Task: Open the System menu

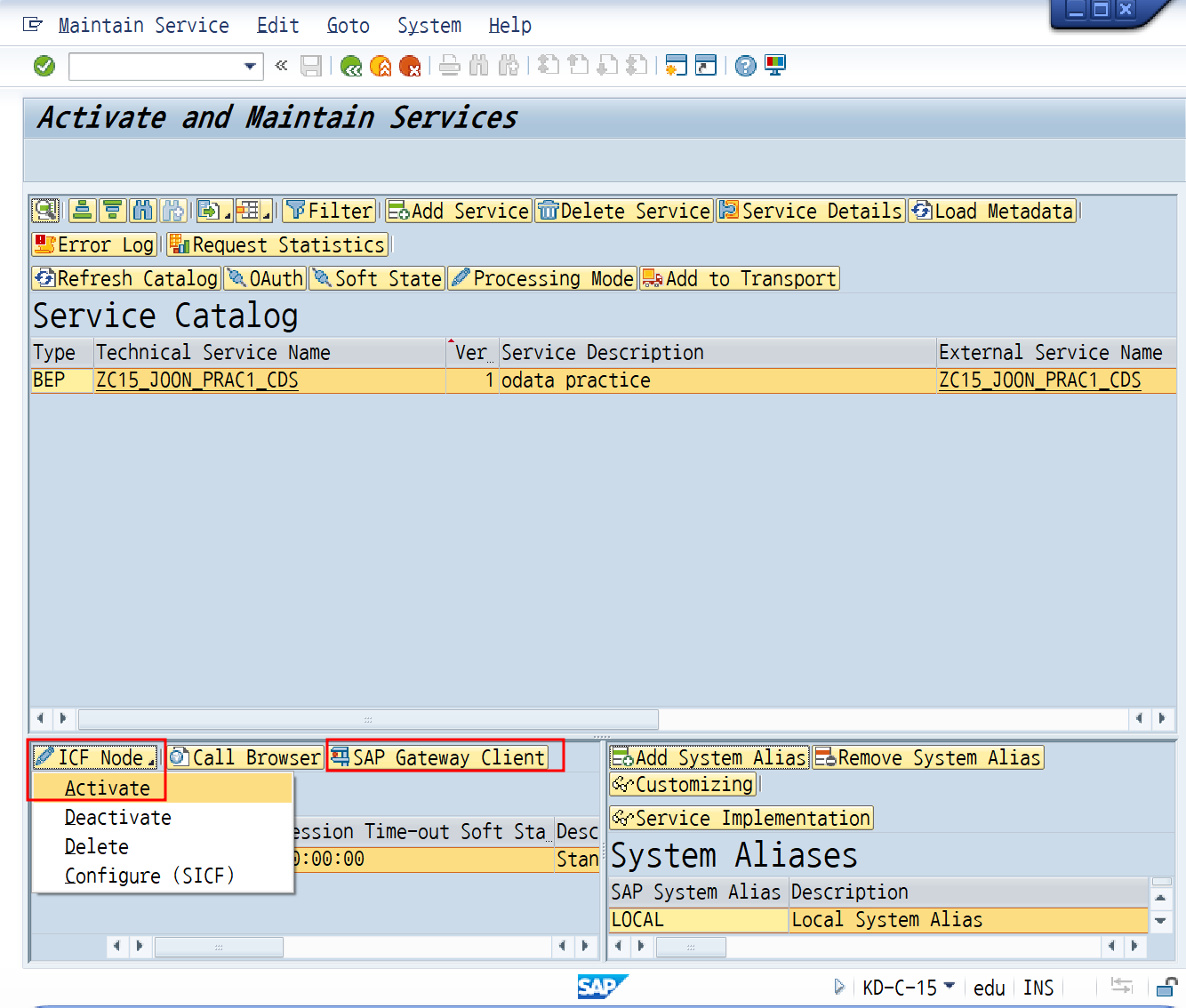Action: pos(429,26)
